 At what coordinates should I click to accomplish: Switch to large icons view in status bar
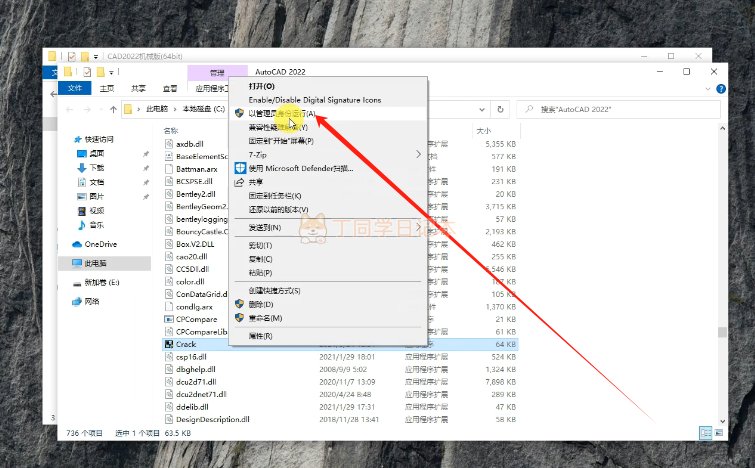pos(718,433)
